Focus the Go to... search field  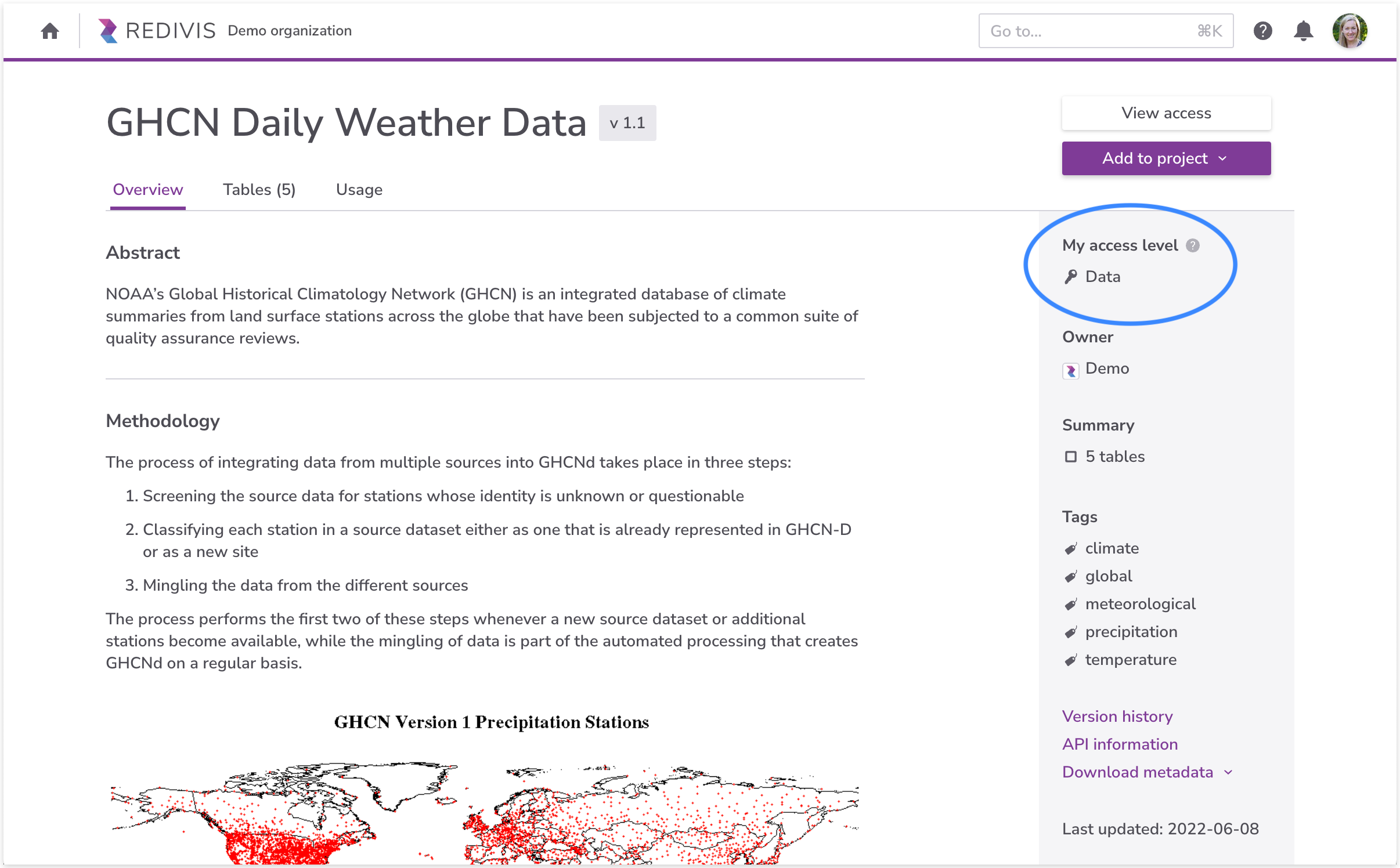pos(1105,31)
